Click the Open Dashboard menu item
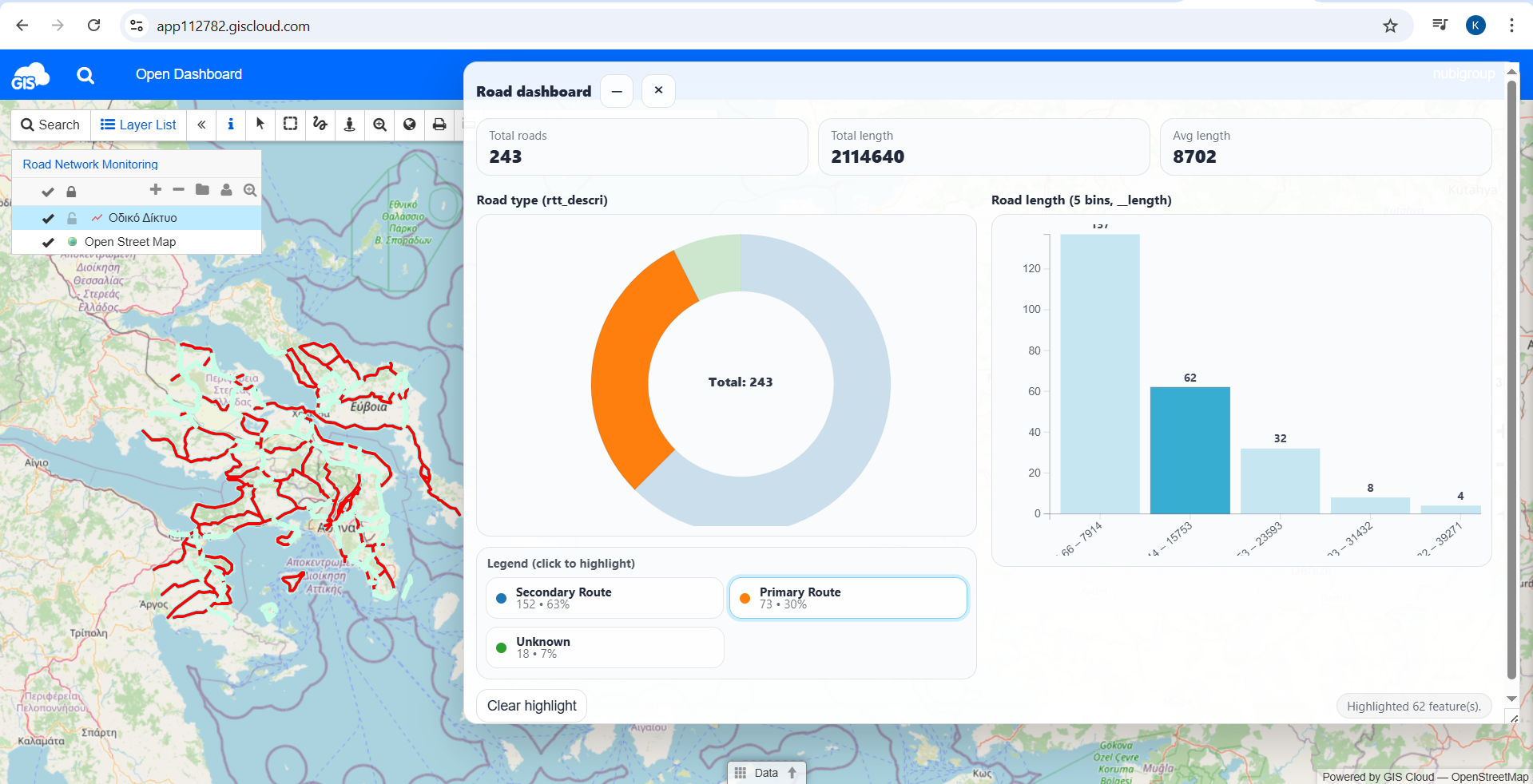This screenshot has width=1533, height=784. pos(189,74)
